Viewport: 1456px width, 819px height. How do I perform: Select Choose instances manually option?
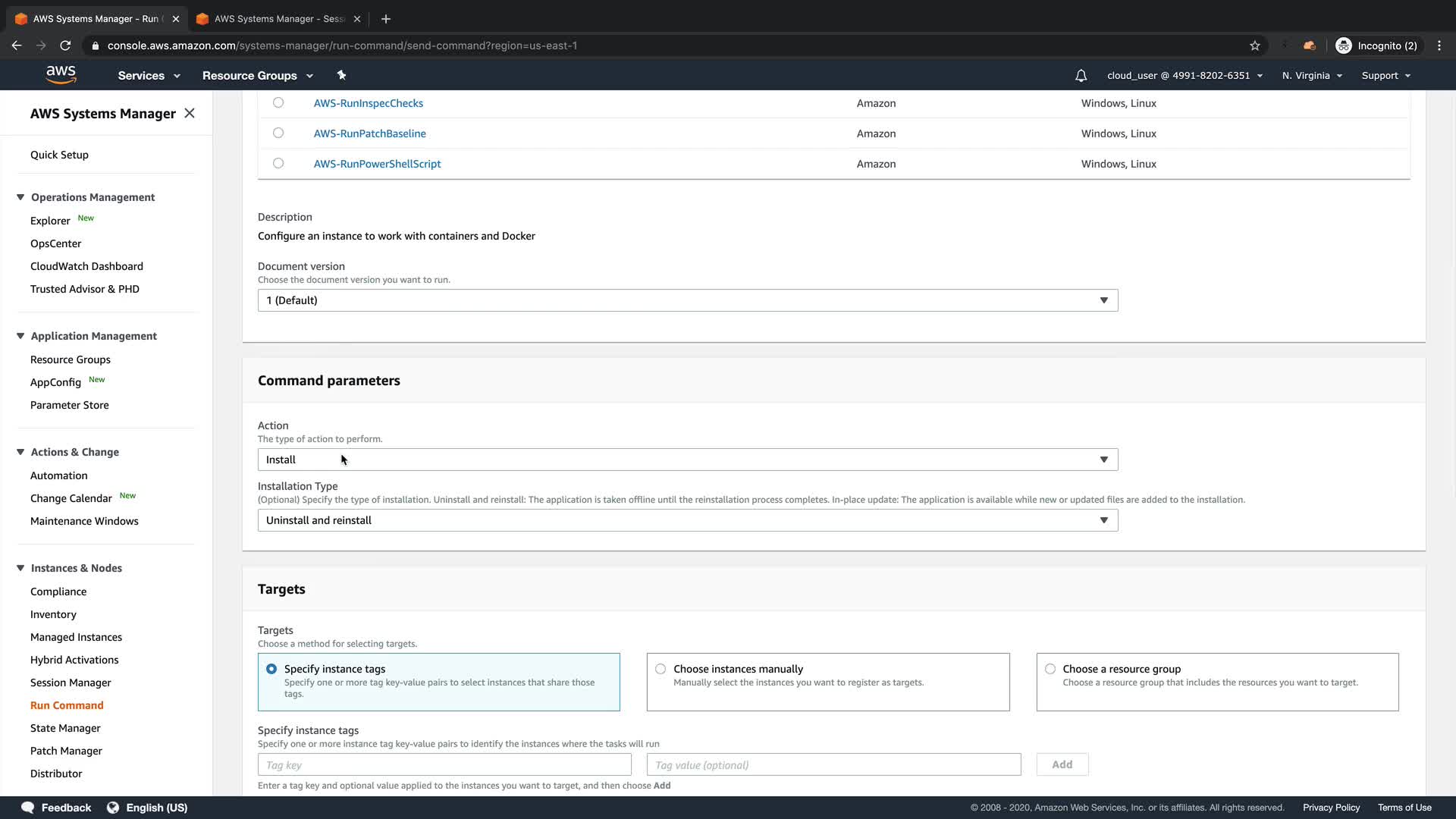click(661, 669)
